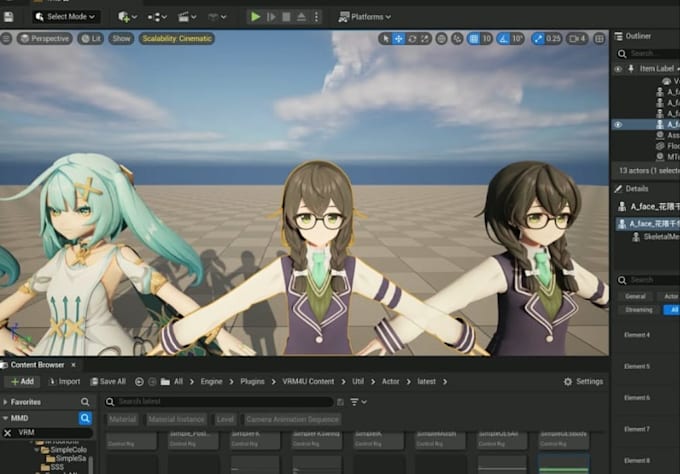Click the viewport layout maximize icon
The height and width of the screenshot is (474, 680).
[x=599, y=39]
